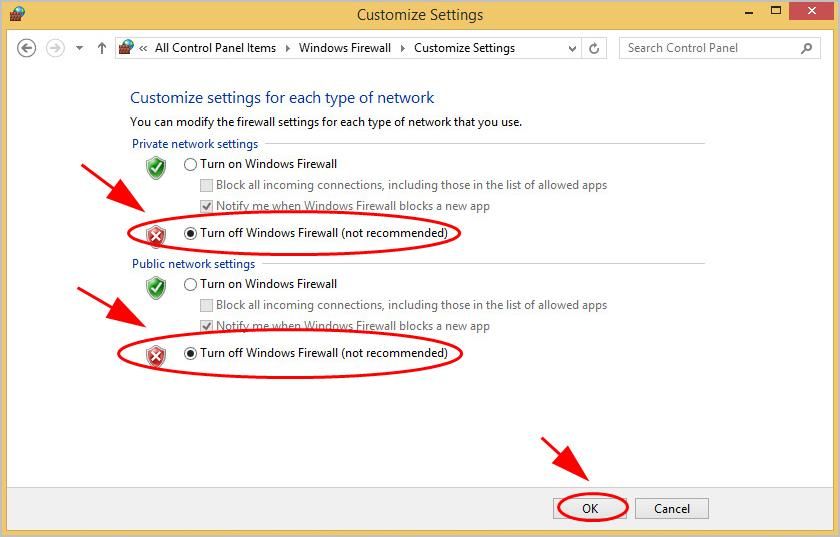Click the search magnifier icon
This screenshot has width=840, height=537.
pyautogui.click(x=806, y=48)
